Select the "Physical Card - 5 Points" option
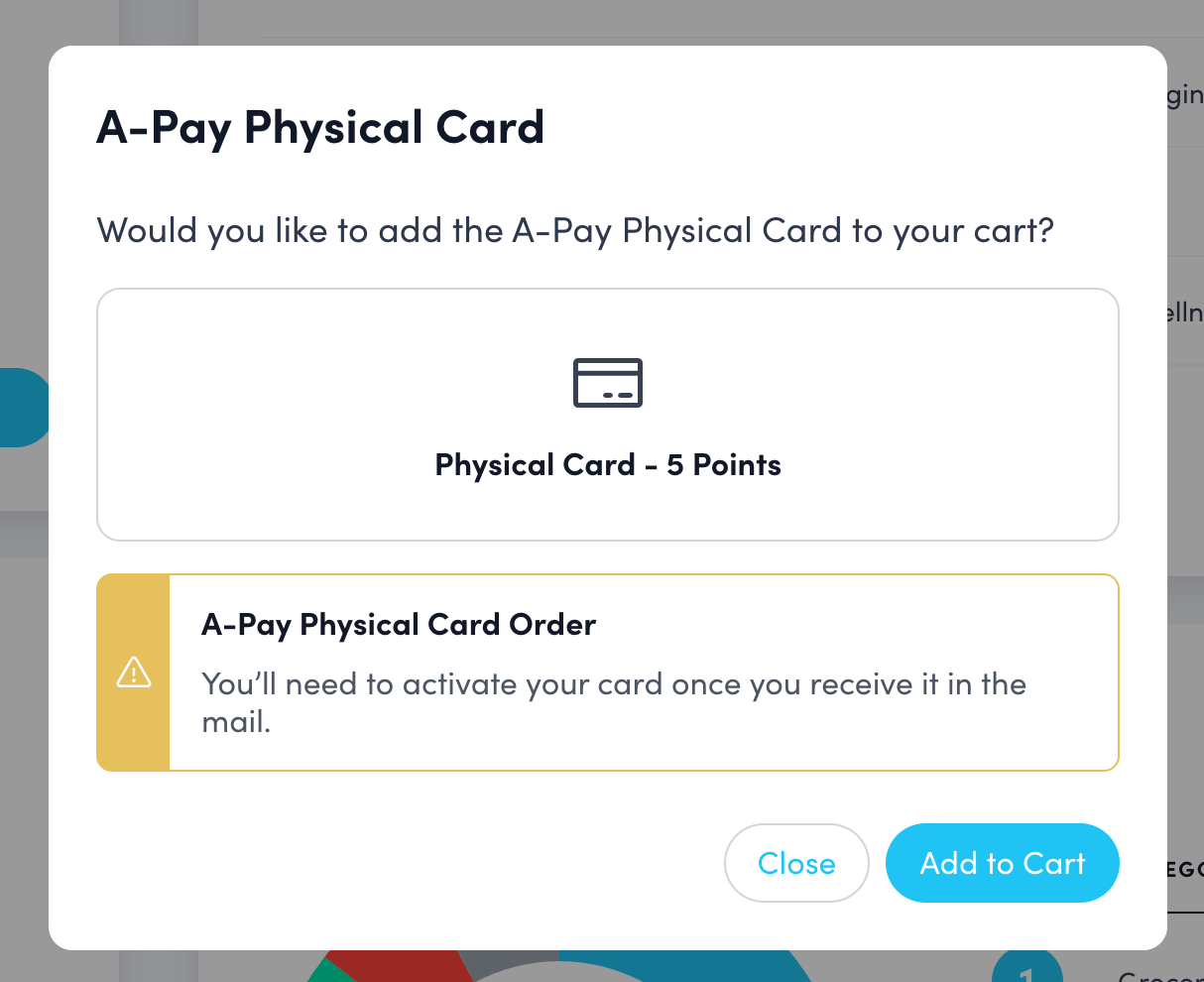 (607, 415)
